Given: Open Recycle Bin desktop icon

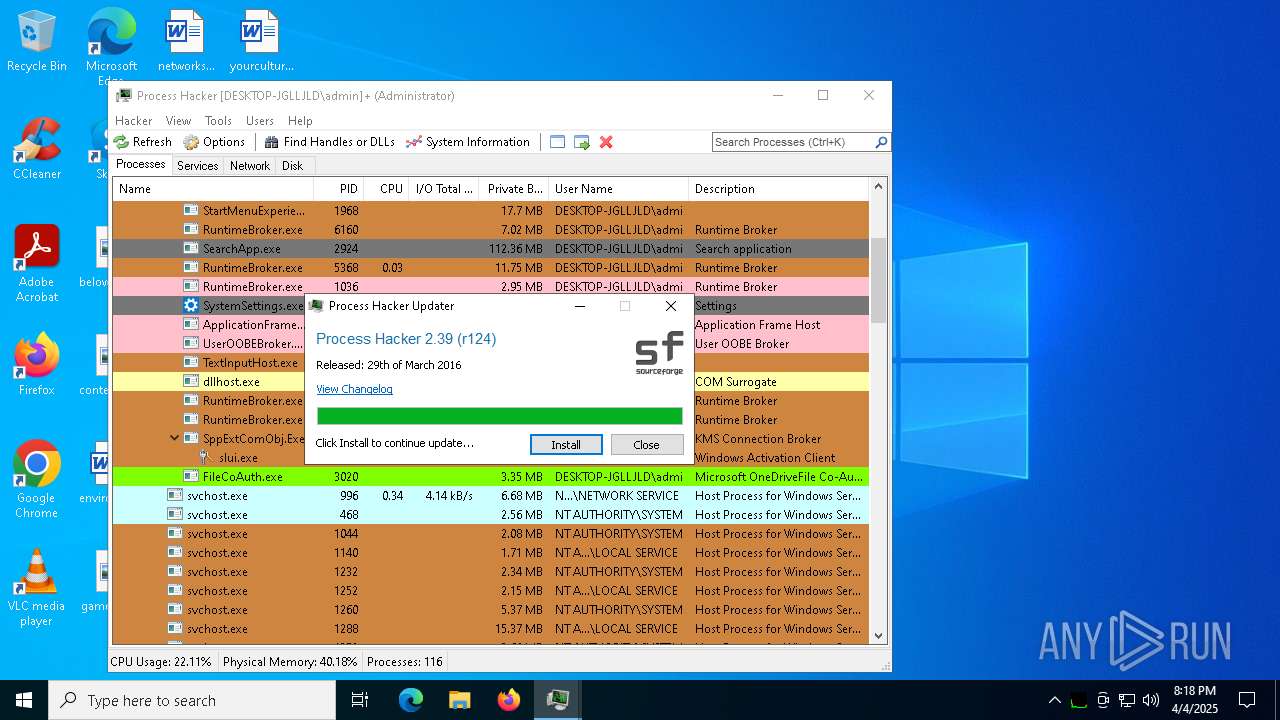Looking at the screenshot, I should 37,42.
